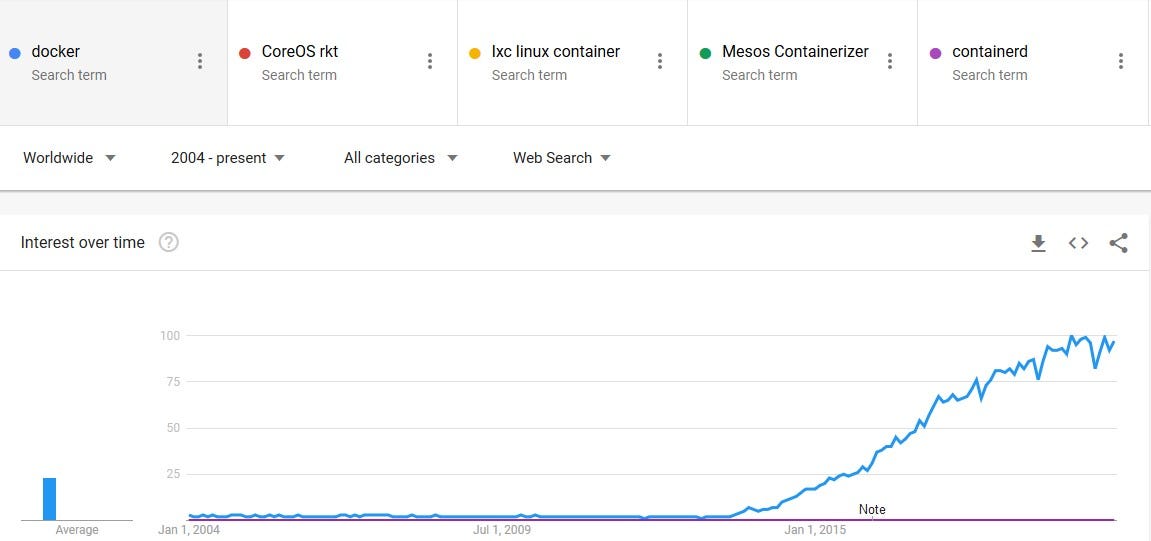
Task: Click the purple containerd color dot
Action: coord(936,53)
